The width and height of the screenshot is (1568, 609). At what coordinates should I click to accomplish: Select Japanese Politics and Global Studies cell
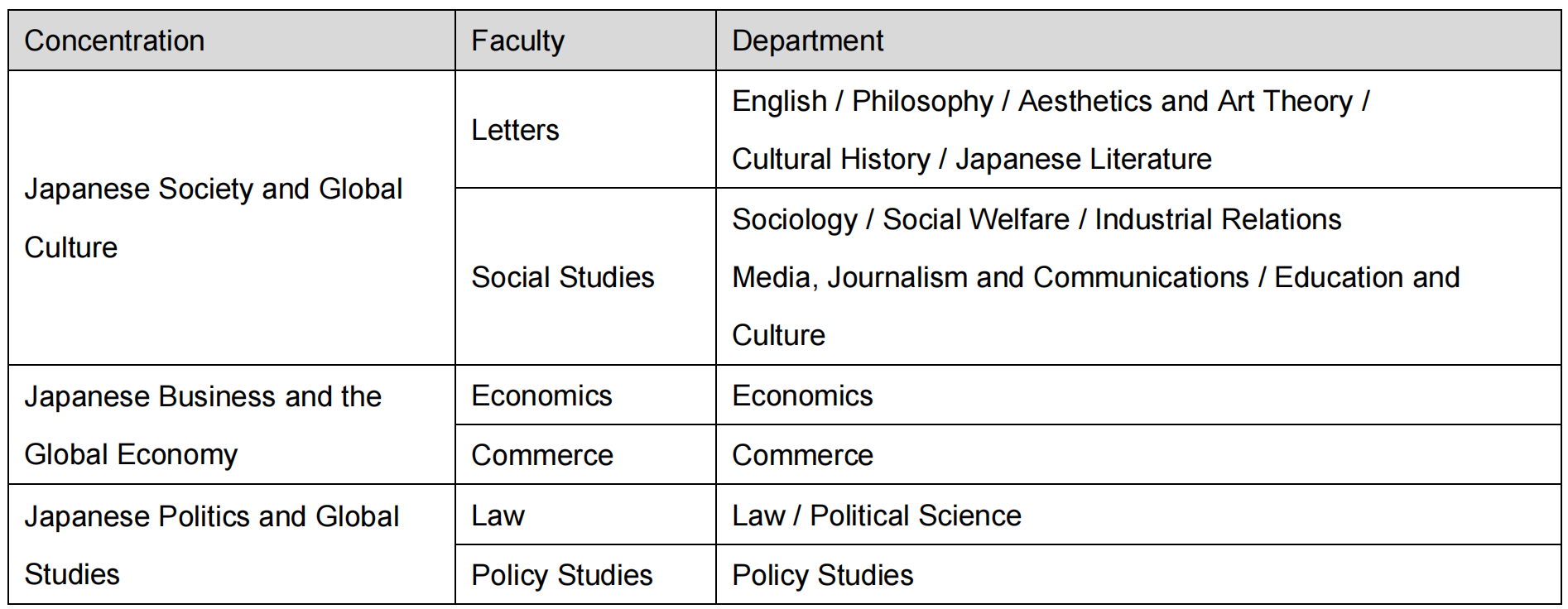point(211,544)
